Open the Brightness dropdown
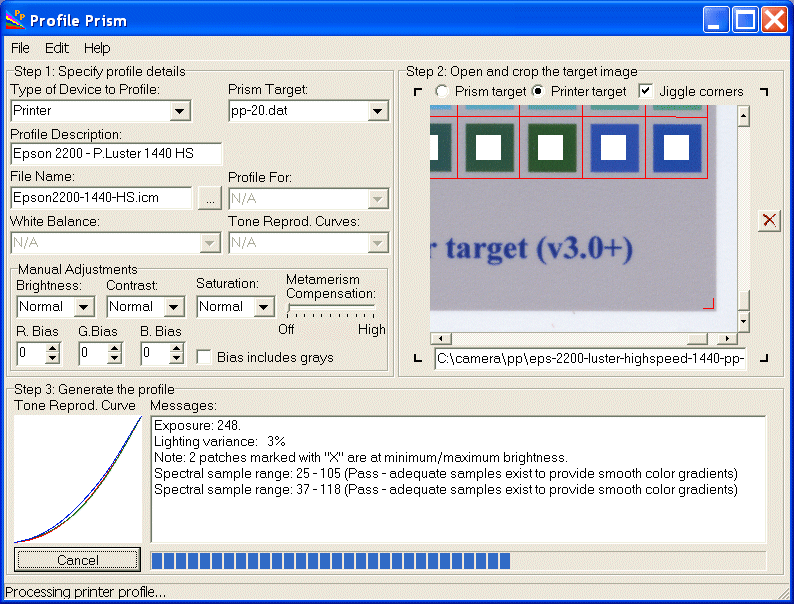The height and width of the screenshot is (604, 794). point(84,307)
